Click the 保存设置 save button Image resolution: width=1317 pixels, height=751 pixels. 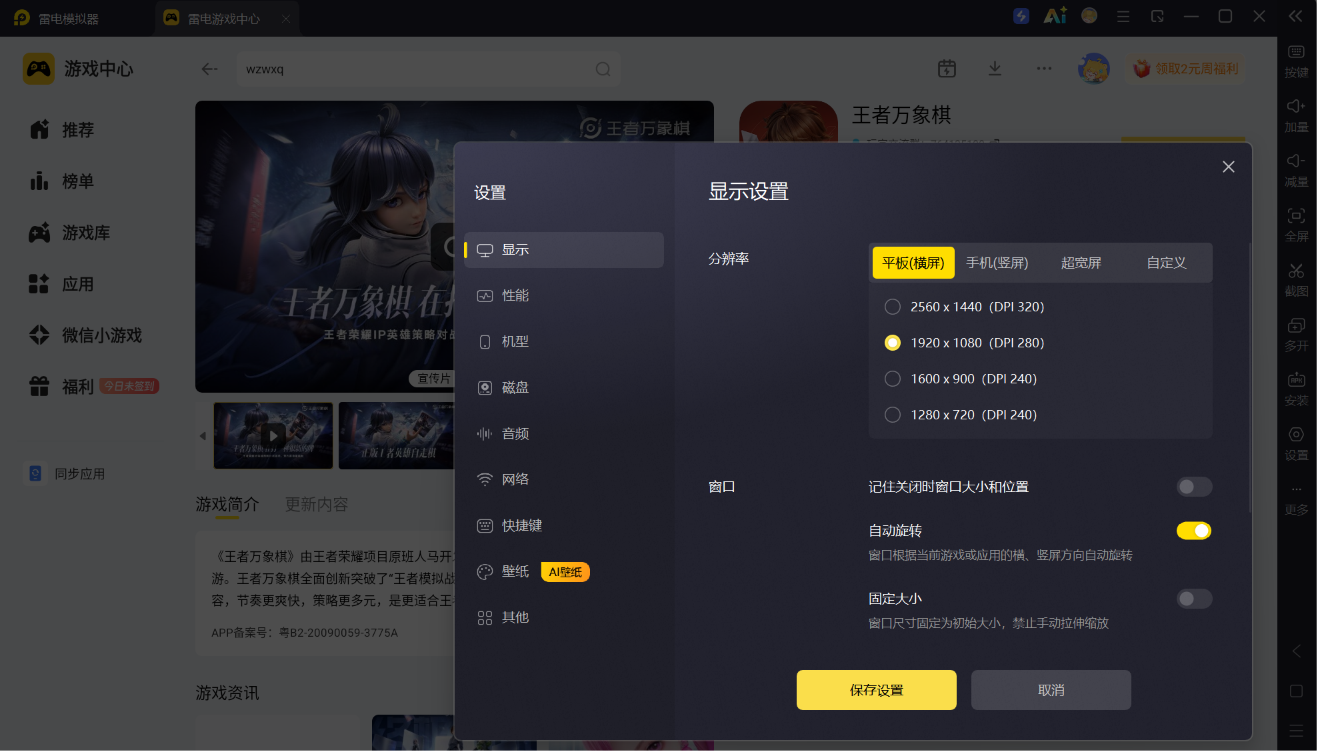[877, 690]
